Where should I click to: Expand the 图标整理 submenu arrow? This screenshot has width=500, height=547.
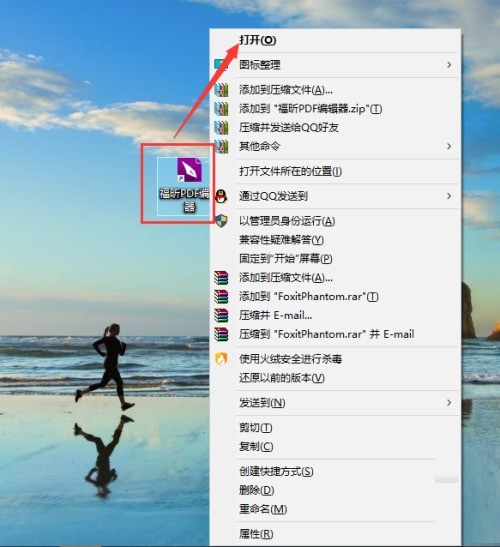coord(449,65)
